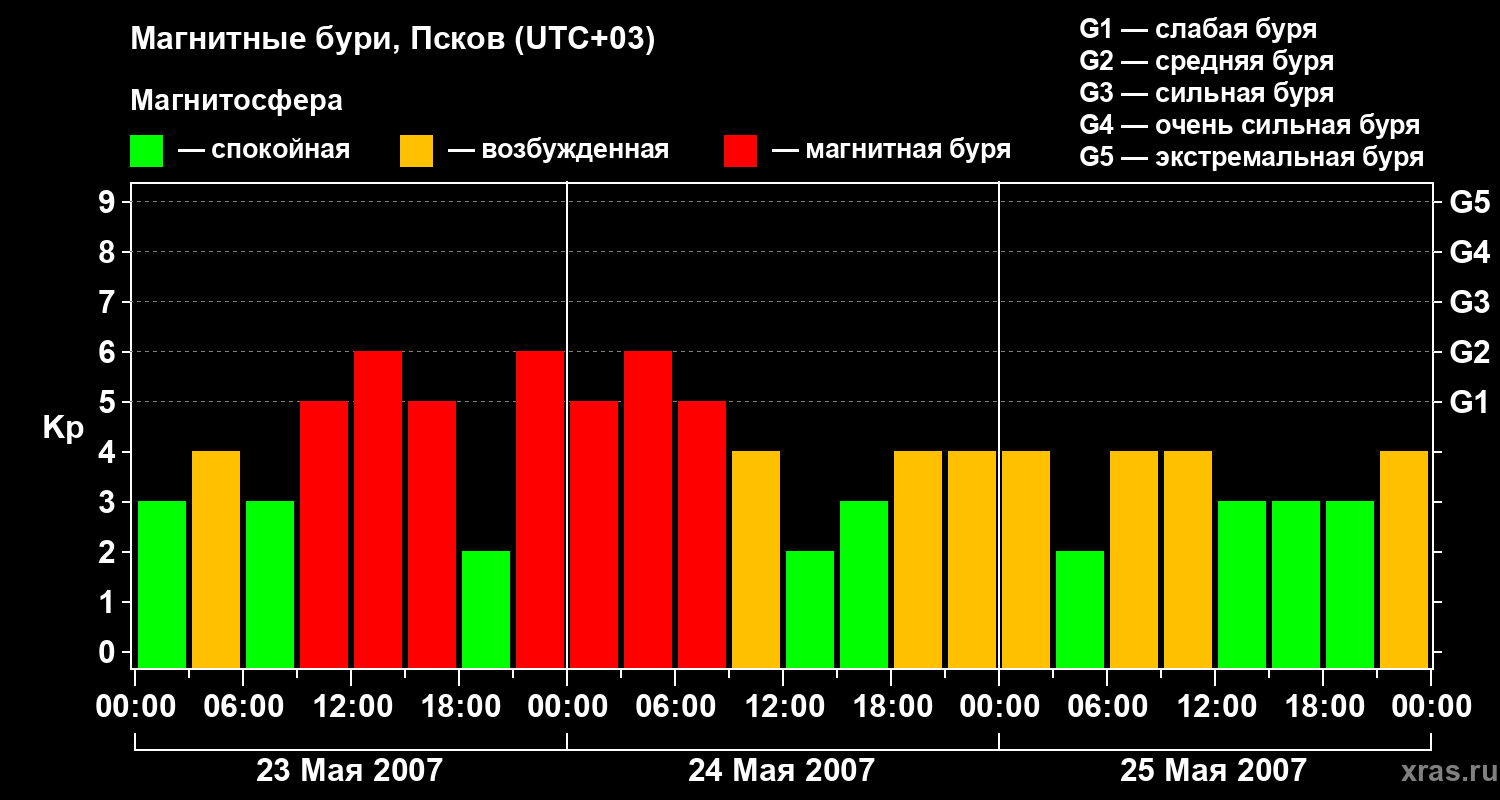Screen dimensions: 1500x800
Task: Click the red Kp 5 bar at 00:00–03:00 on 24 May
Action: (x=594, y=534)
